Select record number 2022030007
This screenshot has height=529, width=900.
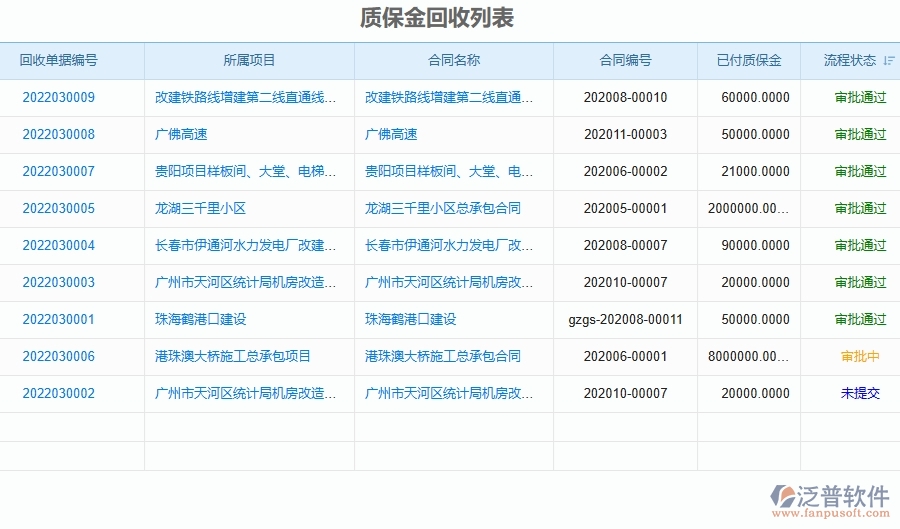(x=58, y=172)
